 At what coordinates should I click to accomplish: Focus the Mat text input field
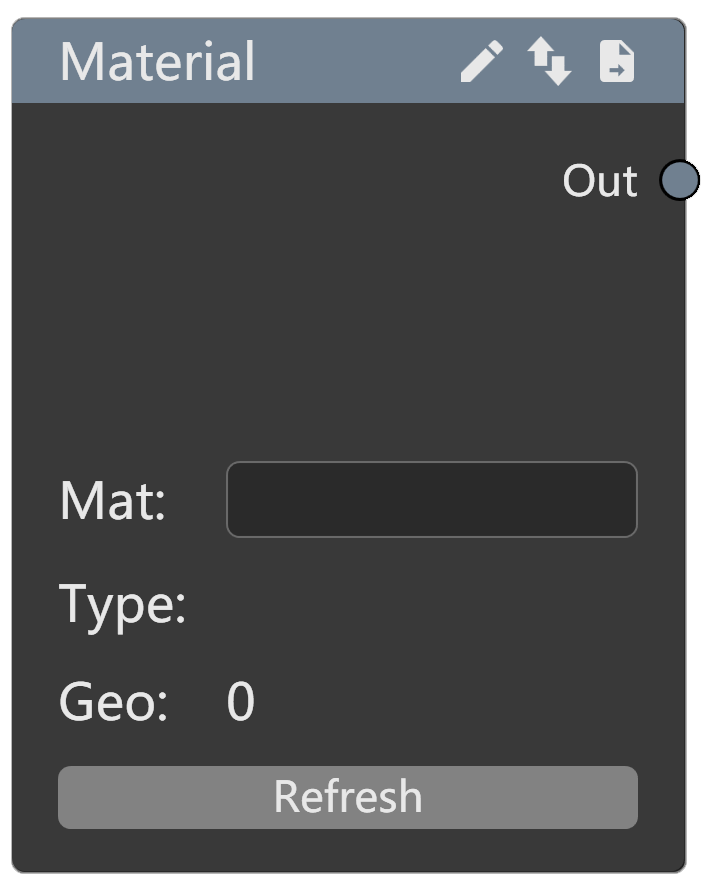[x=431, y=499]
